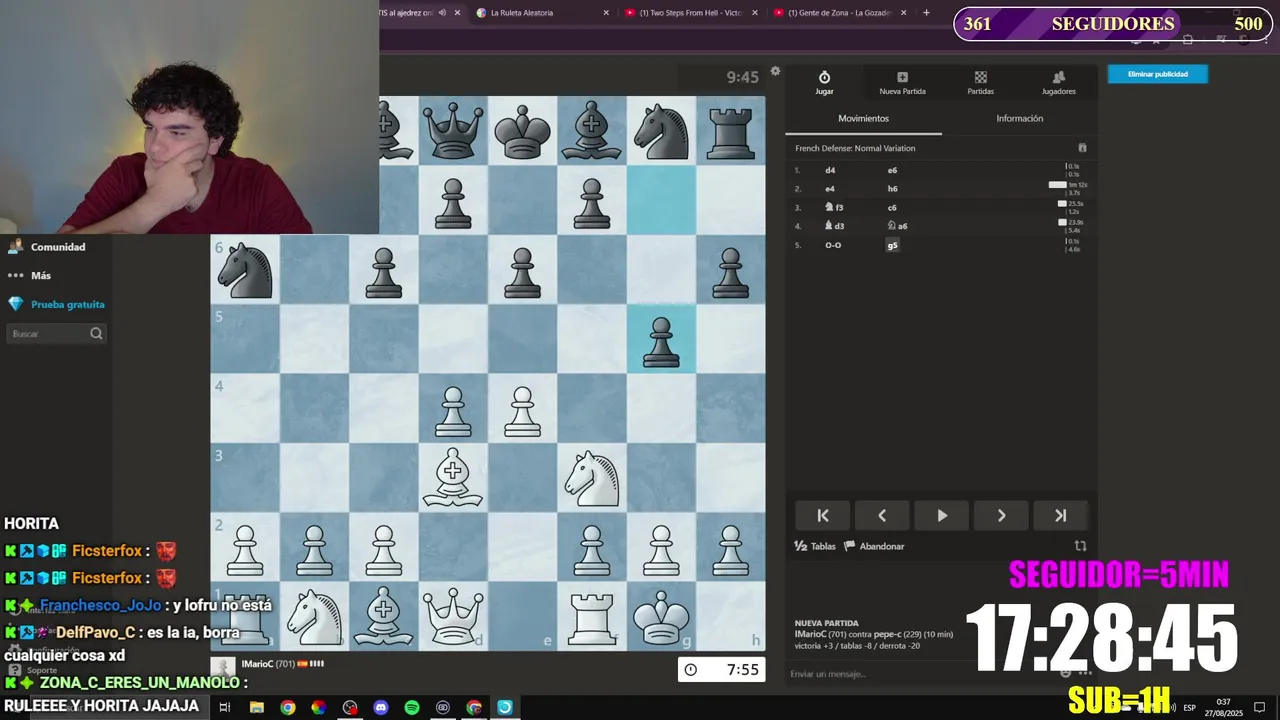This screenshot has width=1280, height=720.
Task: Open Spotify from the taskbar
Action: click(x=412, y=707)
